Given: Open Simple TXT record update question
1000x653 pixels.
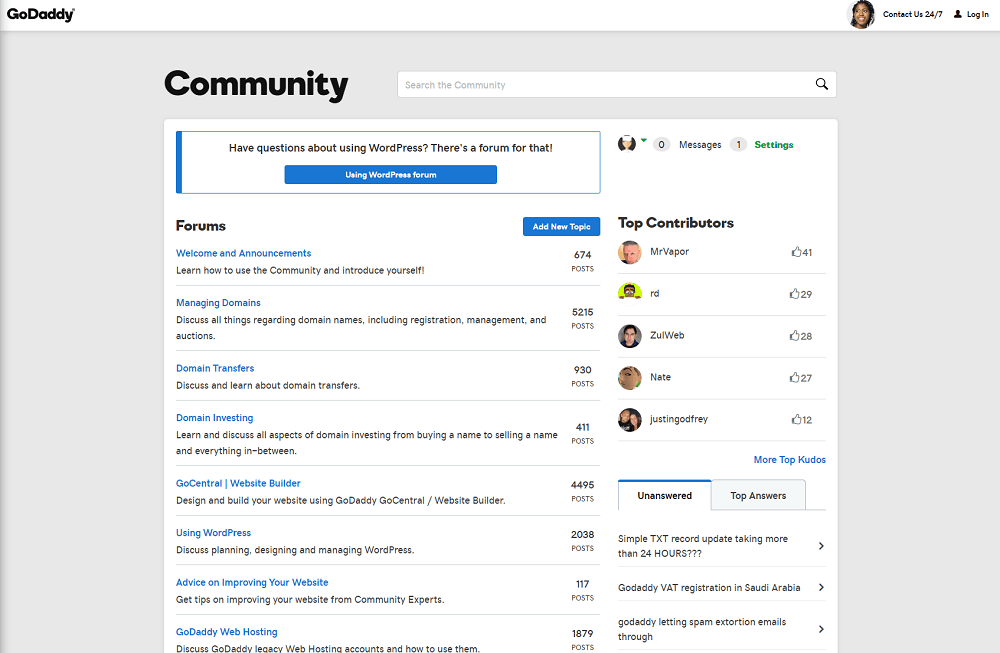Looking at the screenshot, I should pos(703,546).
